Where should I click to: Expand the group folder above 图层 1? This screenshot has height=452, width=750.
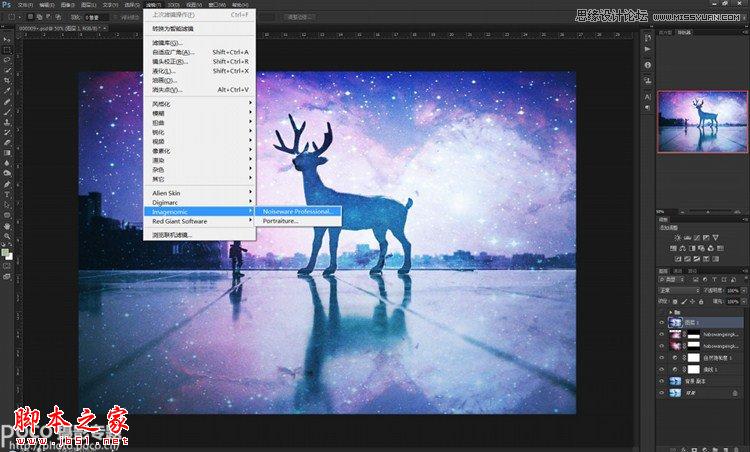point(671,312)
